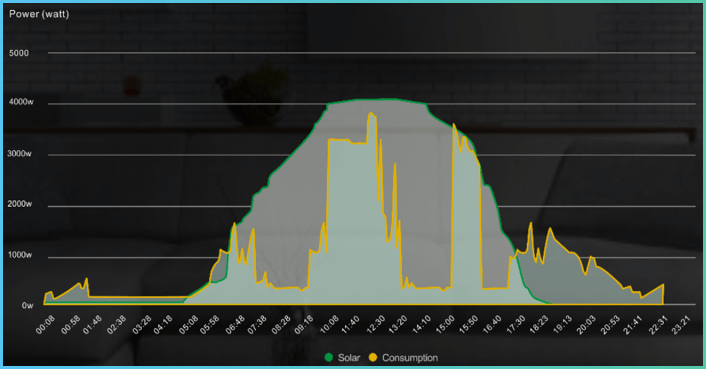706x369 pixels.
Task: Select the 10:08 time tick label
Action: [329, 325]
